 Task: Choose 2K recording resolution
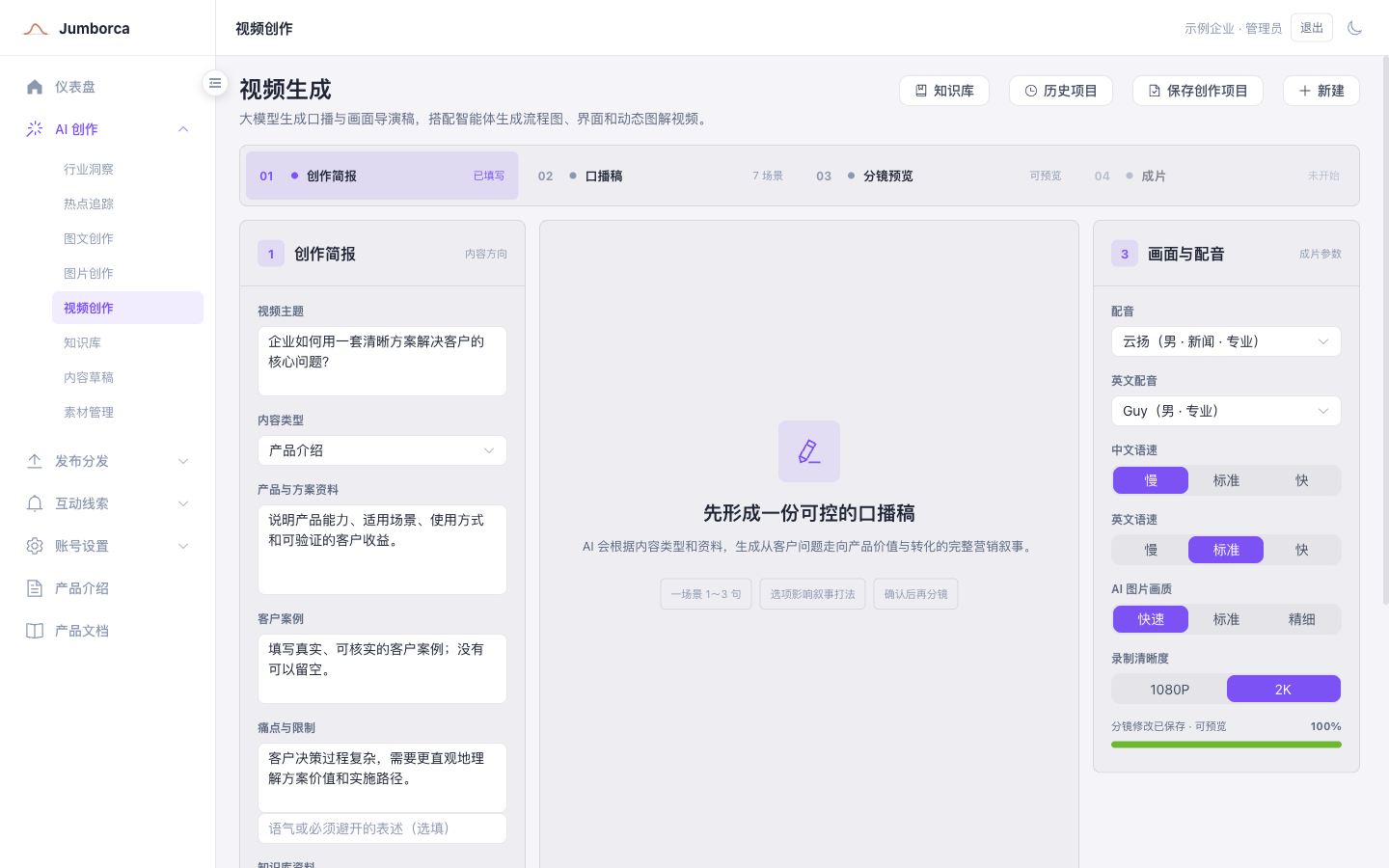pos(1283,689)
